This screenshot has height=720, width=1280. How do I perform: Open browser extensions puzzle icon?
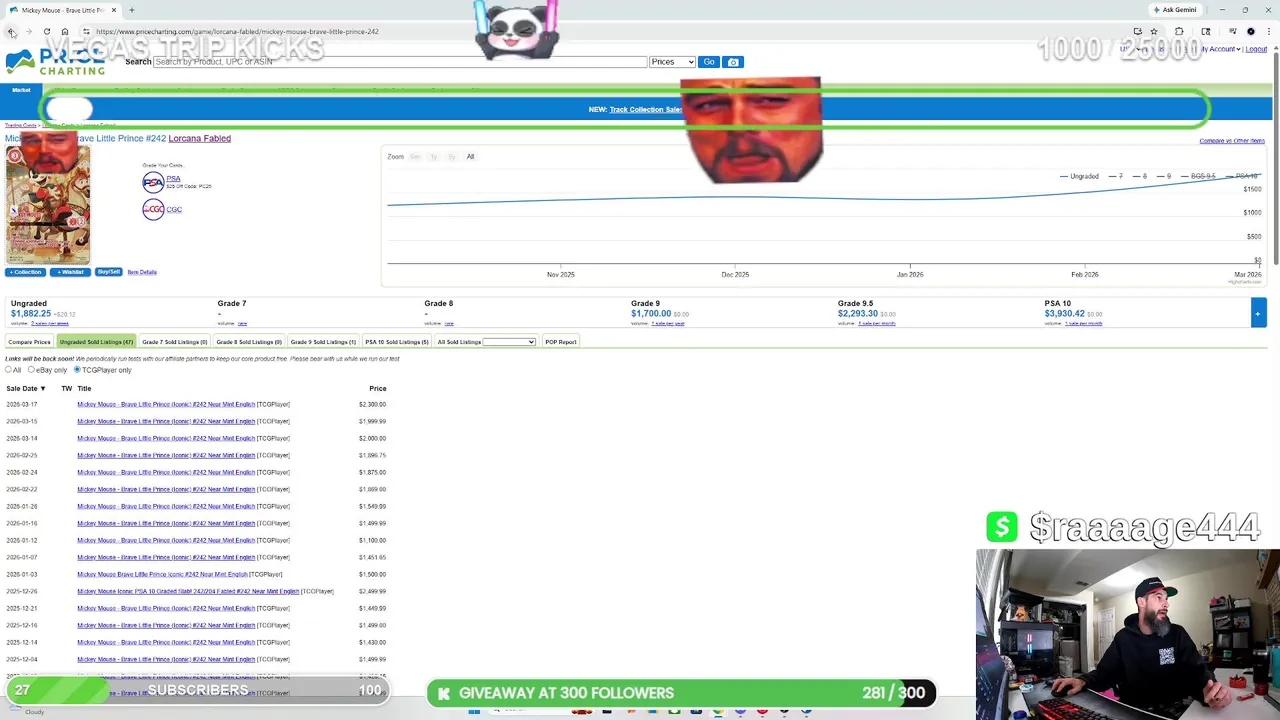pyautogui.click(x=1179, y=32)
